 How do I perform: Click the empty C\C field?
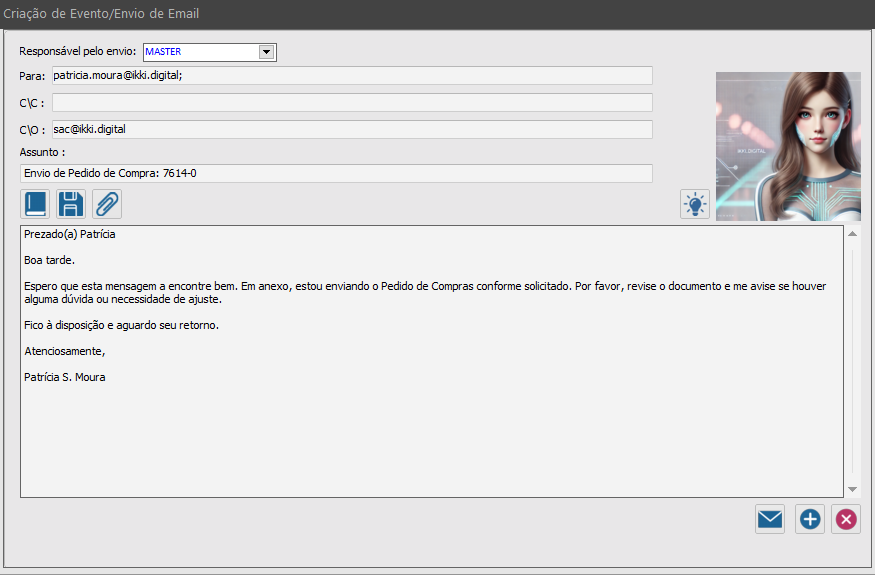pyautogui.click(x=352, y=103)
